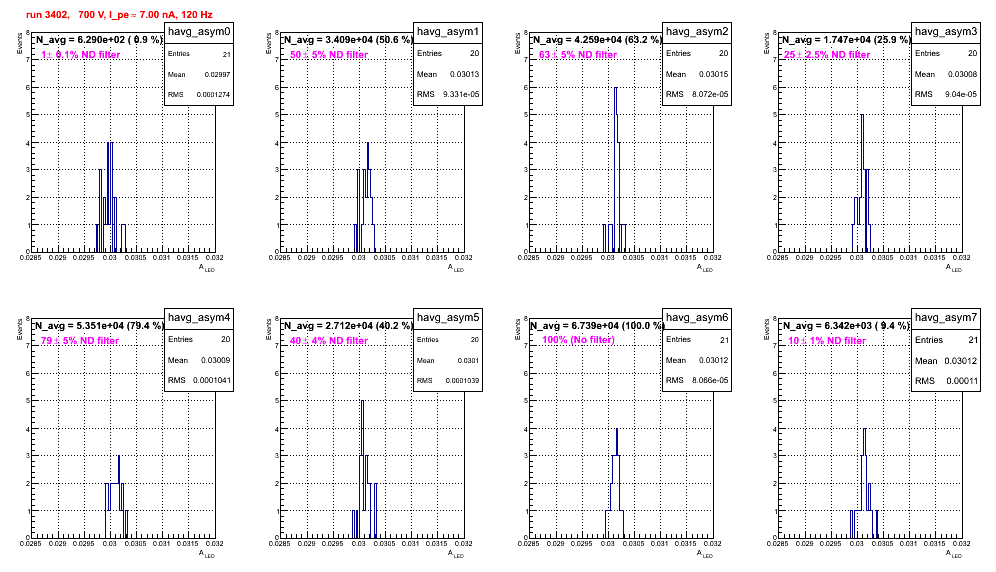Click Entries 21 in havg_asym0 stats

coord(199,54)
